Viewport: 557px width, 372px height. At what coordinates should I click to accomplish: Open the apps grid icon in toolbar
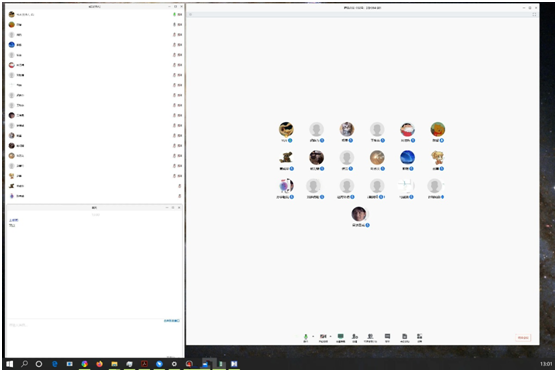(420, 336)
